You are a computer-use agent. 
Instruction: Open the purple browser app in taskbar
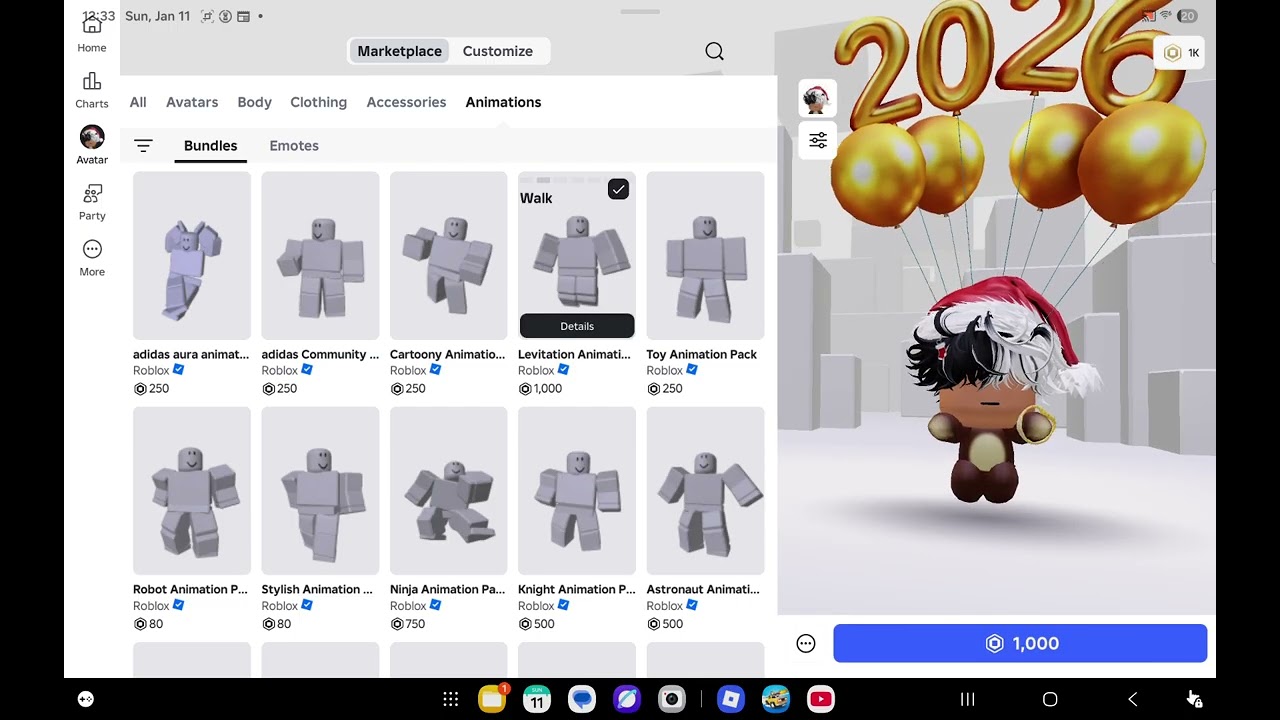tap(627, 699)
